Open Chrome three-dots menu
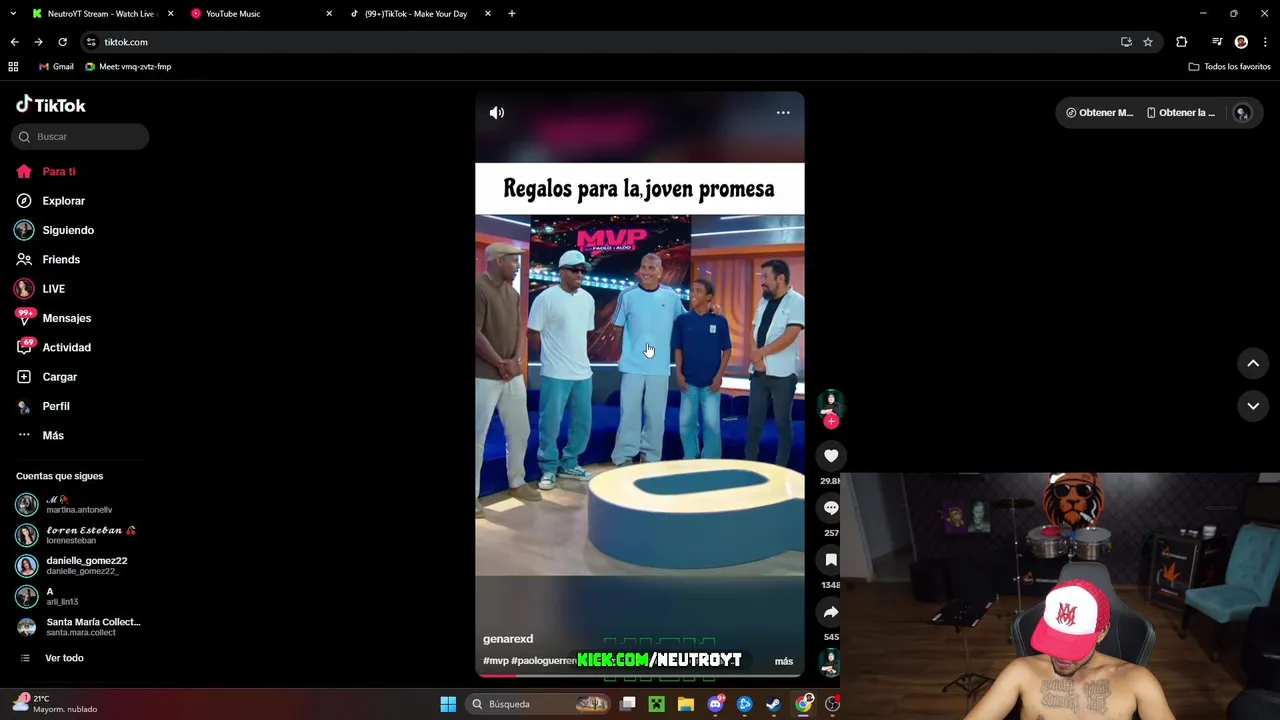 1266,42
